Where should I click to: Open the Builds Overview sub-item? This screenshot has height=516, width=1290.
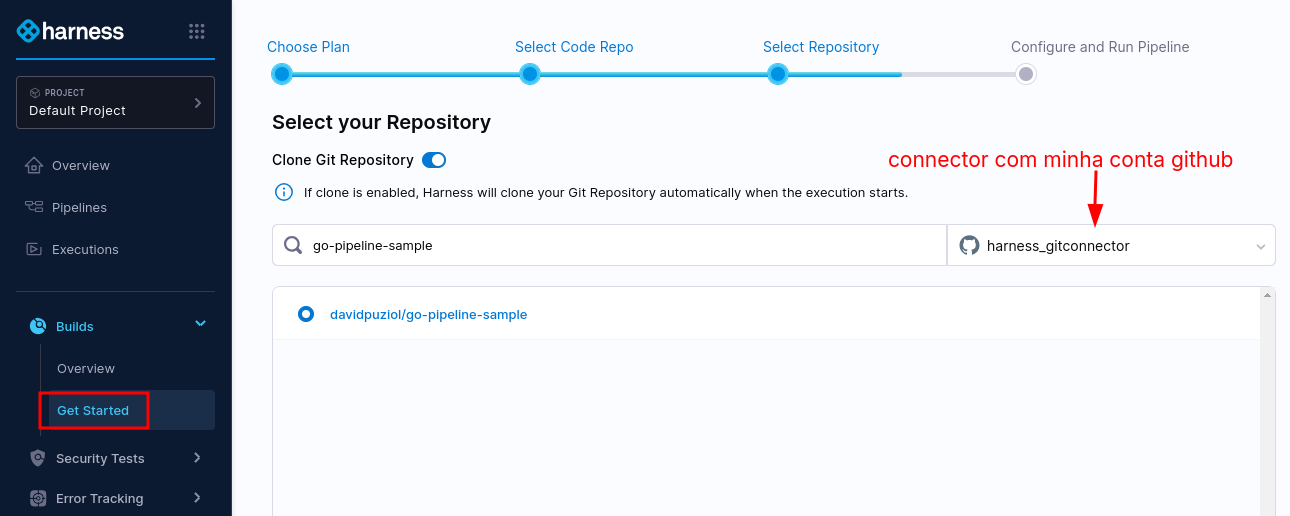coord(86,368)
